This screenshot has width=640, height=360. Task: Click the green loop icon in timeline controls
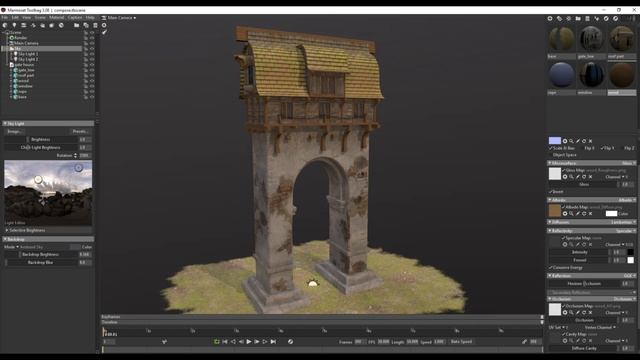coord(217,342)
